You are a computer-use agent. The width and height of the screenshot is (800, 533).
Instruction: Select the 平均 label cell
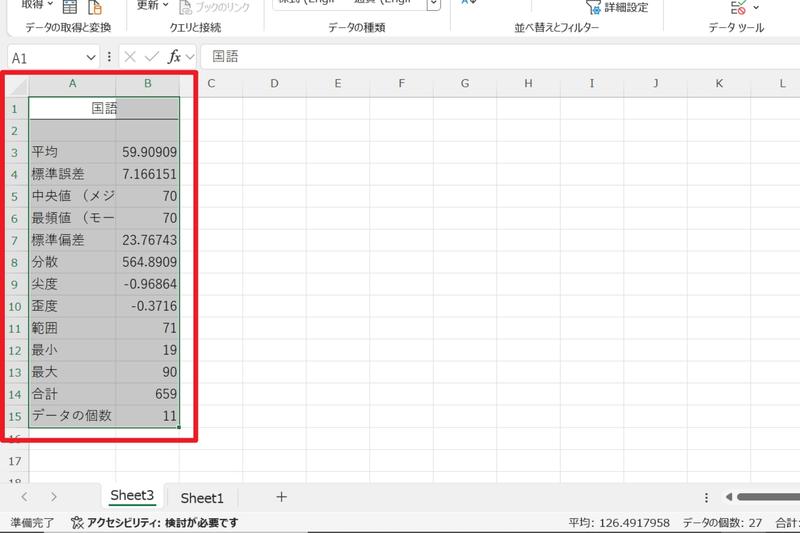click(x=72, y=152)
